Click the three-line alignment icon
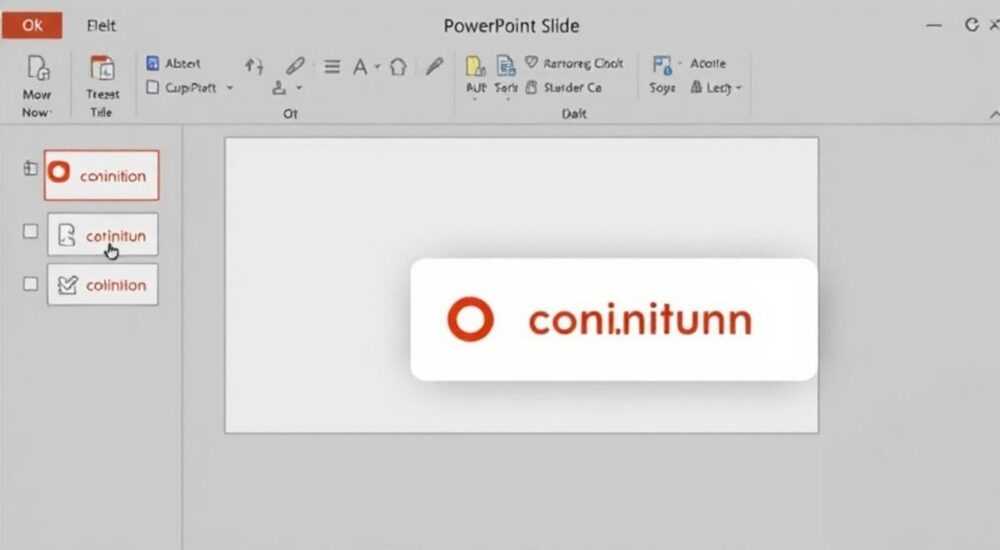This screenshot has height=550, width=1000. pyautogui.click(x=332, y=66)
